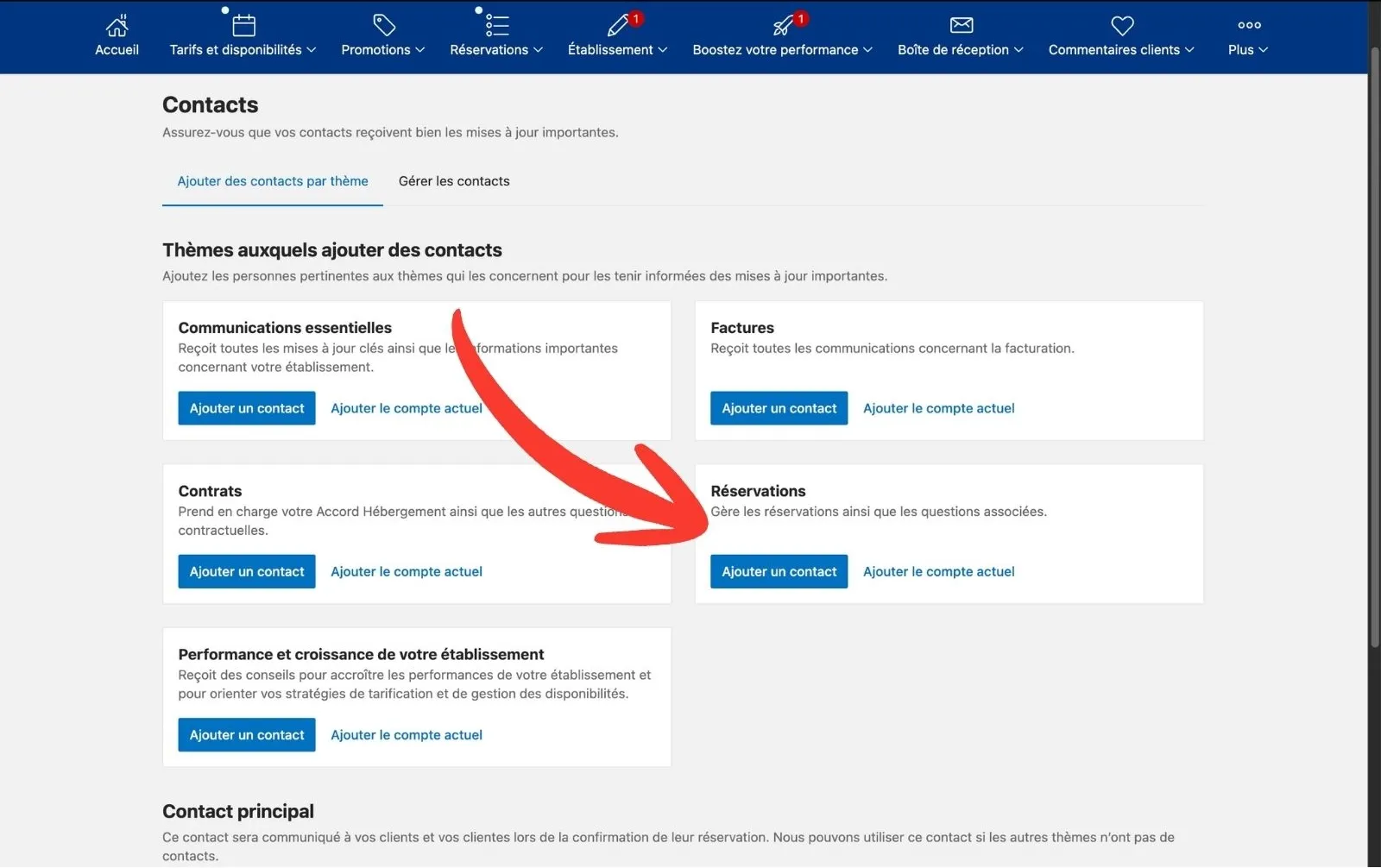Expand the Réservations menu chevron
This screenshot has height=868, width=1381.
[539, 50]
